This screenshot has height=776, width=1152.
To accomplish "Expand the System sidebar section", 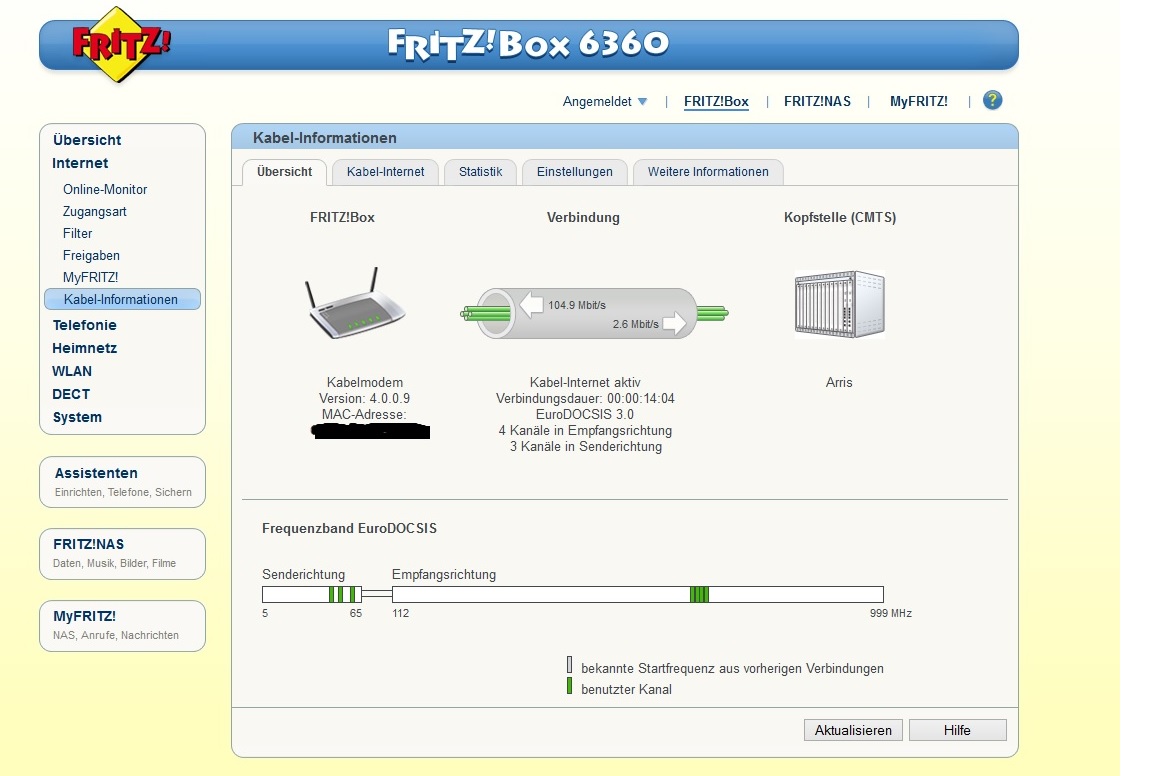I will [x=77, y=417].
